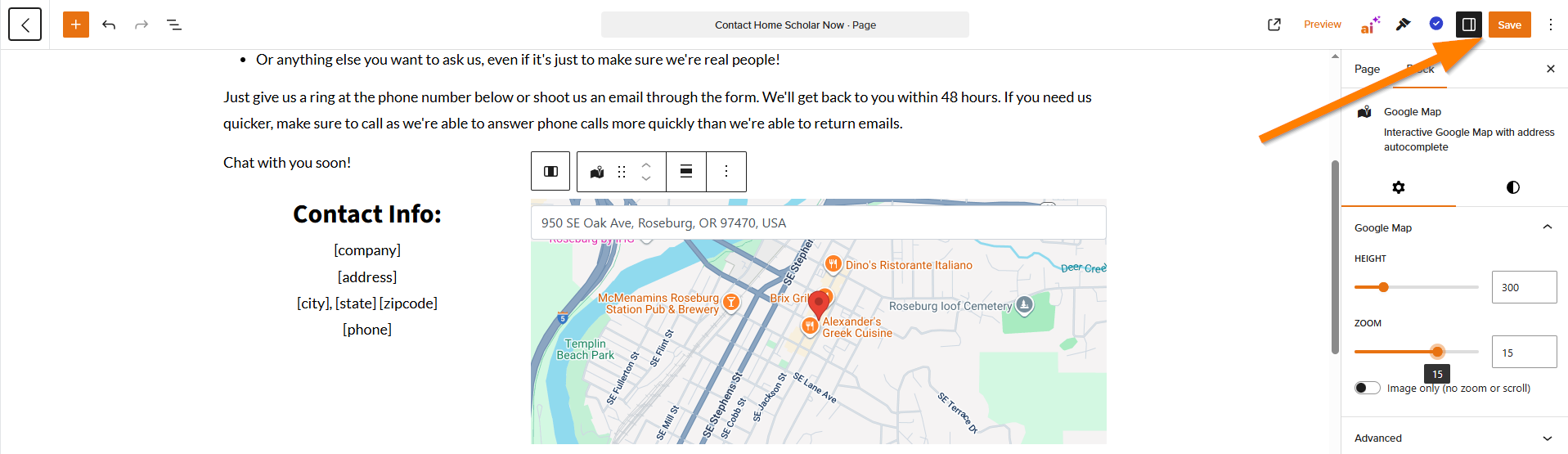
Task: Collapse the Google Map settings section
Action: (x=1547, y=227)
